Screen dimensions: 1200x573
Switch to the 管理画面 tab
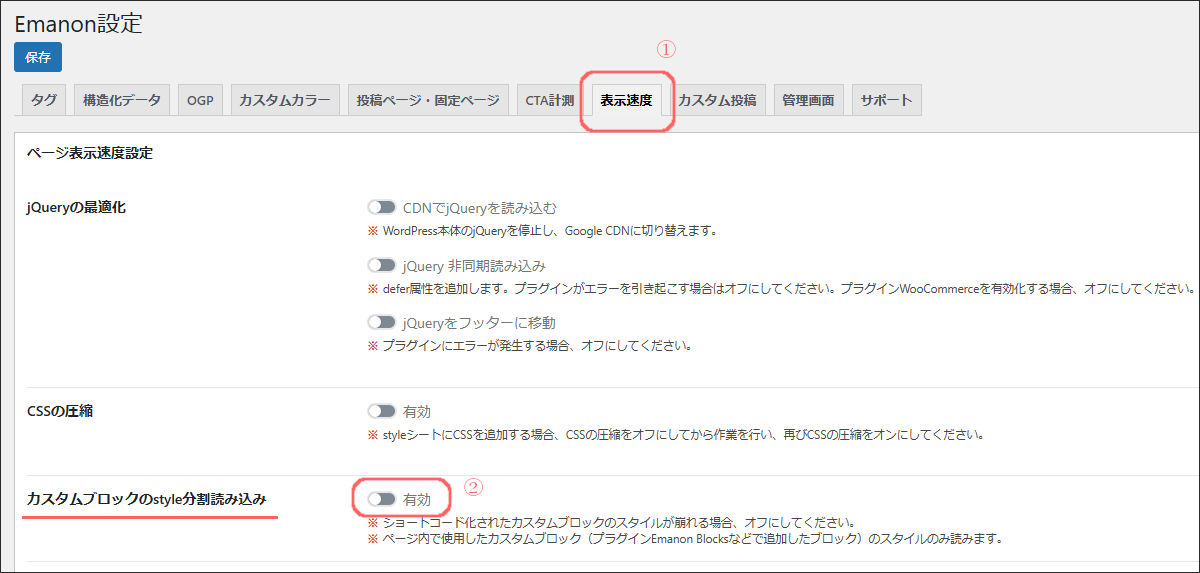coord(808,100)
